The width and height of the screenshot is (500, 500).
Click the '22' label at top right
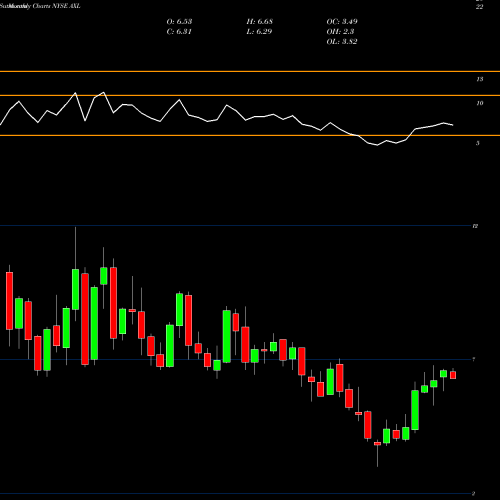(x=479, y=7)
